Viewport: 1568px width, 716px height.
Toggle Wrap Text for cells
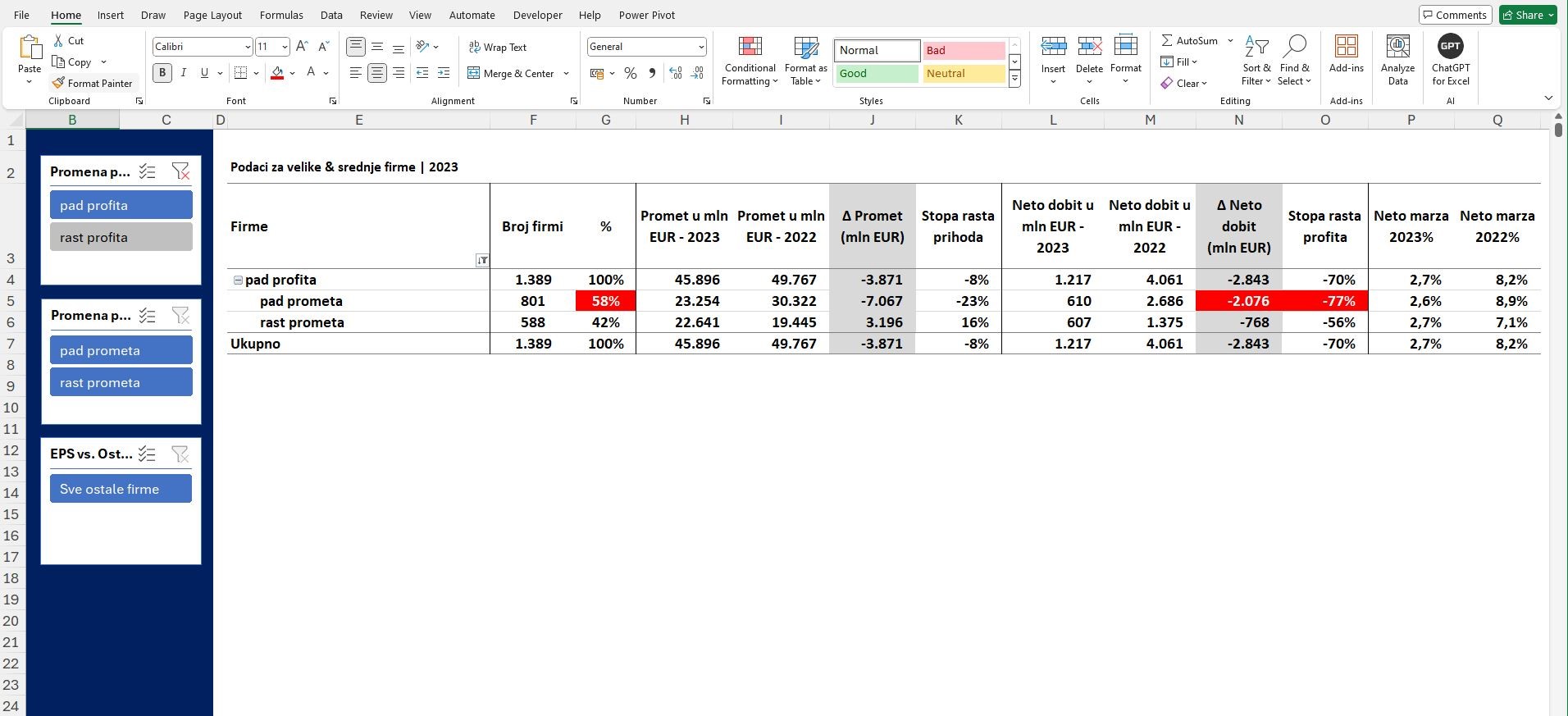[498, 47]
